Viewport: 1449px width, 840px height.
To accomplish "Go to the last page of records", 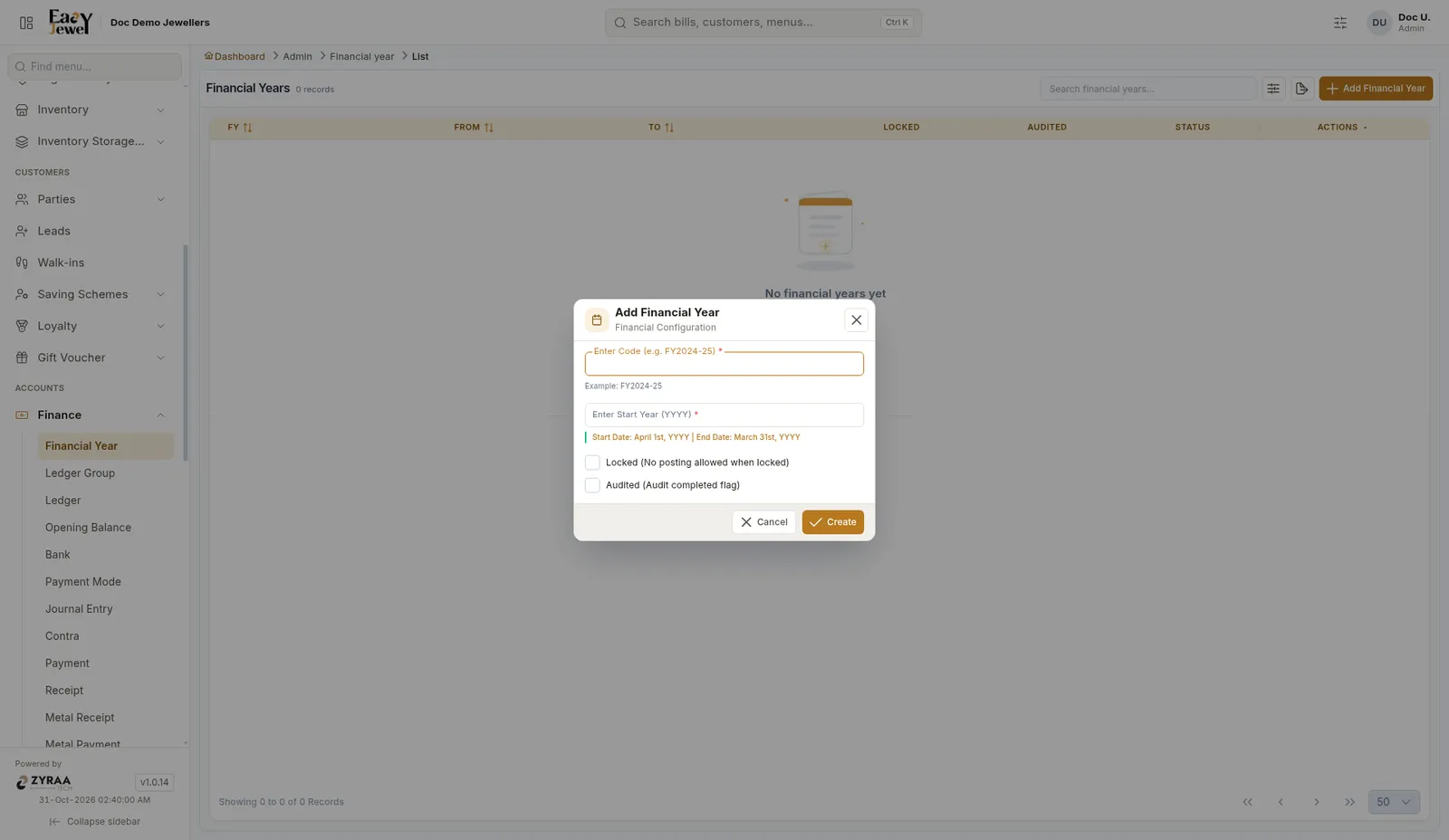I will (x=1349, y=802).
